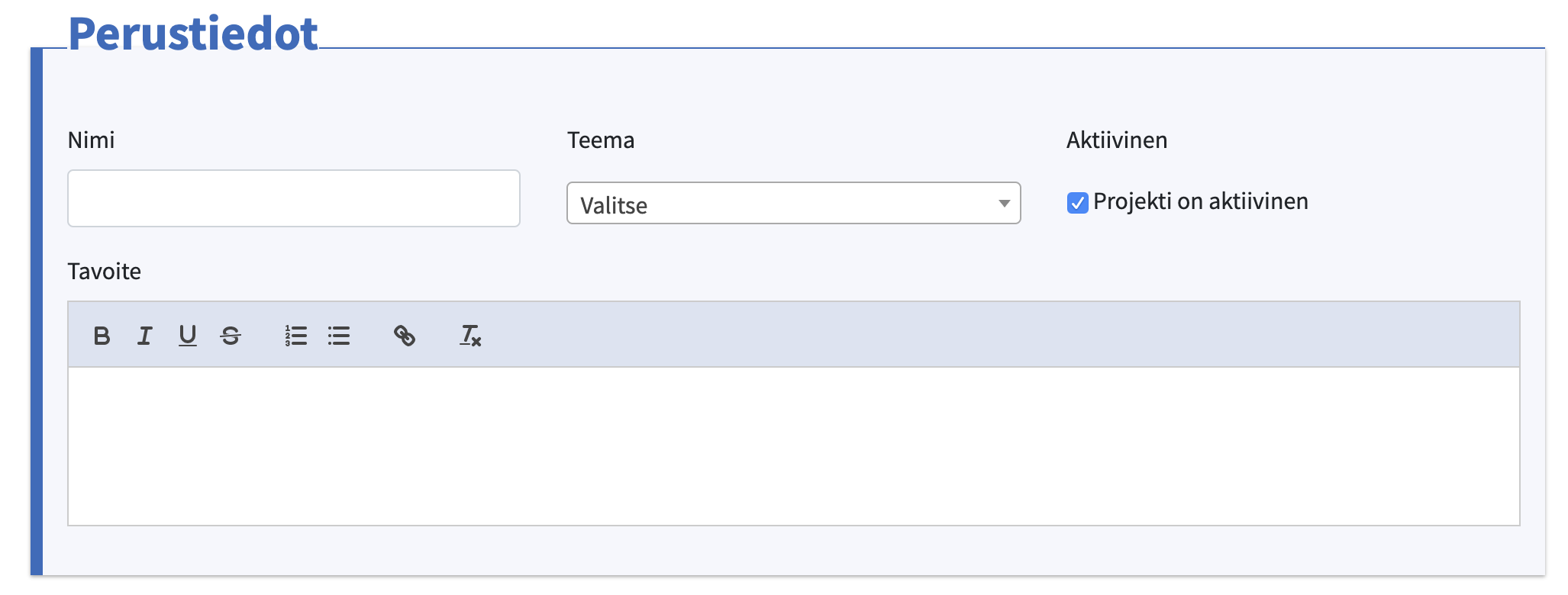Focus the Nimi text input field
This screenshot has width=1568, height=595.
click(x=294, y=198)
